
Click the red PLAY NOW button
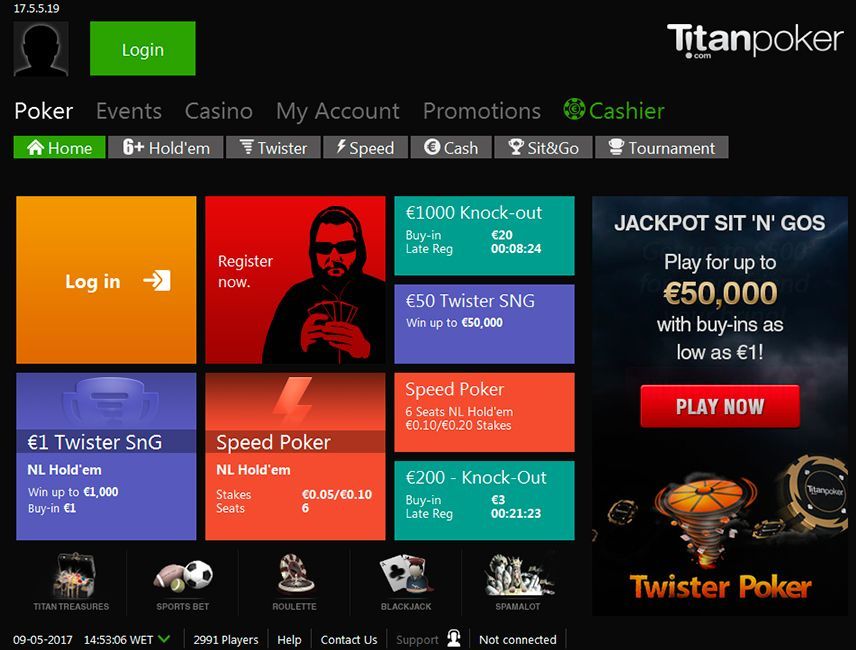[720, 406]
